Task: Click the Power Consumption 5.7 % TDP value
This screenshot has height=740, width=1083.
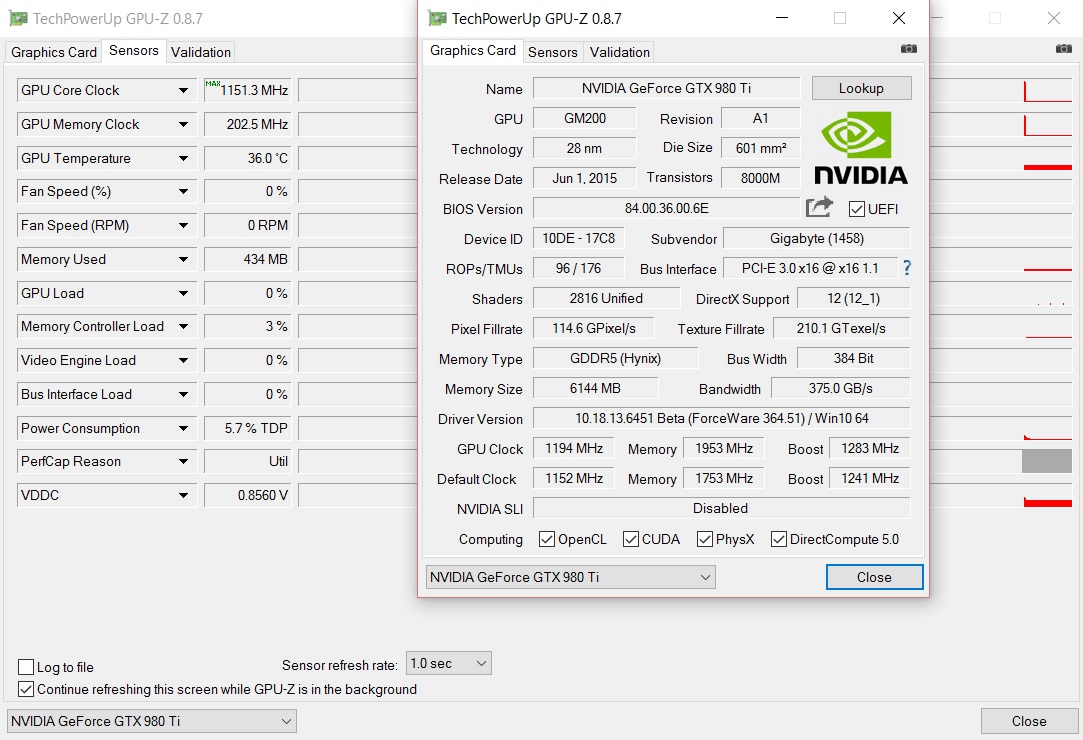Action: click(247, 428)
